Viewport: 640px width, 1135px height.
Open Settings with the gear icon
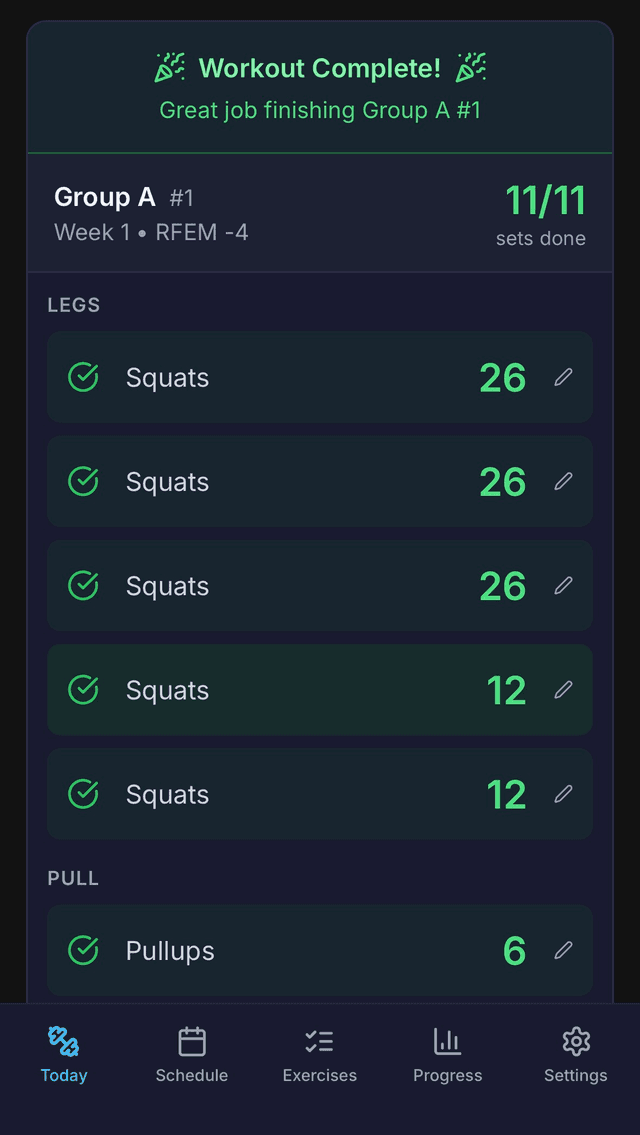(x=575, y=1042)
